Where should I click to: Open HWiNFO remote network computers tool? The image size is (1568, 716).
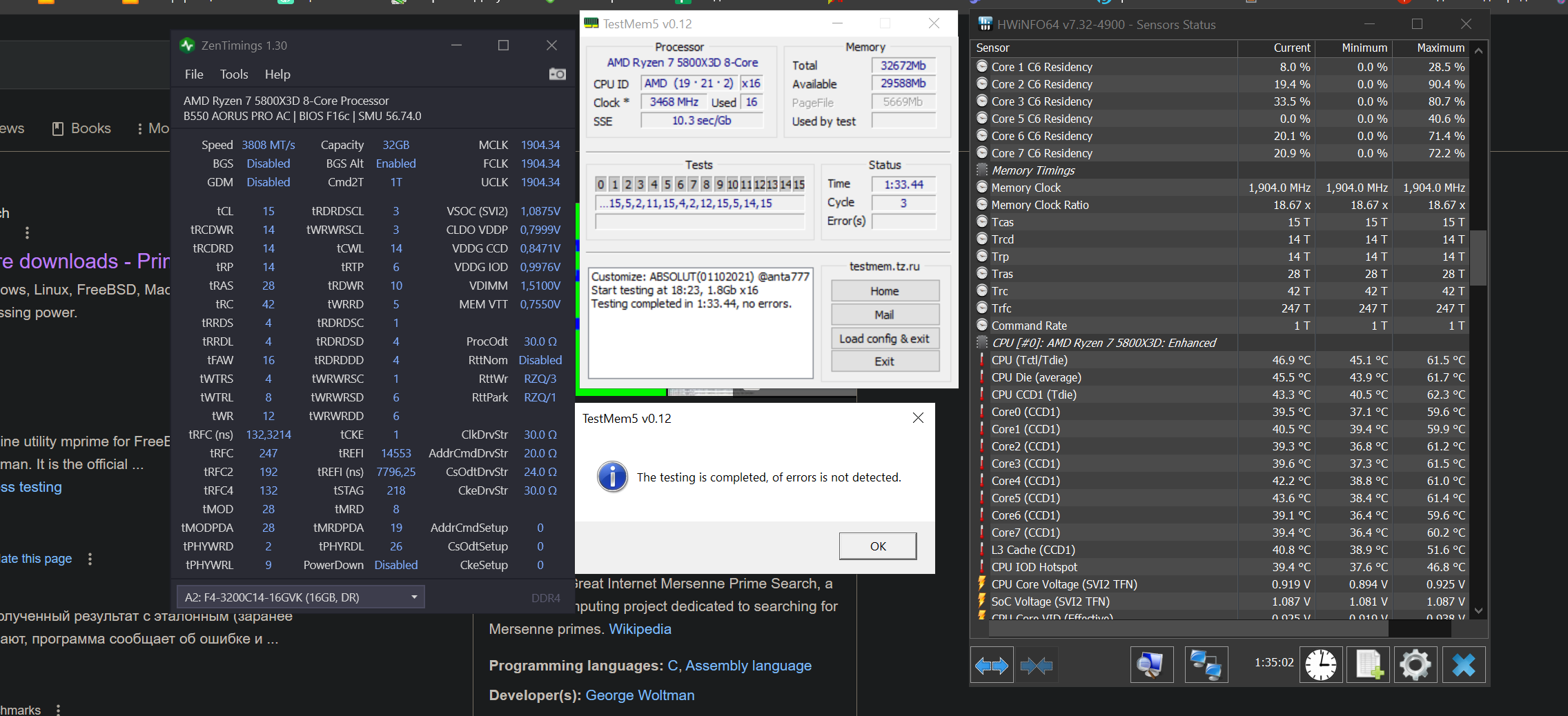(x=1206, y=665)
